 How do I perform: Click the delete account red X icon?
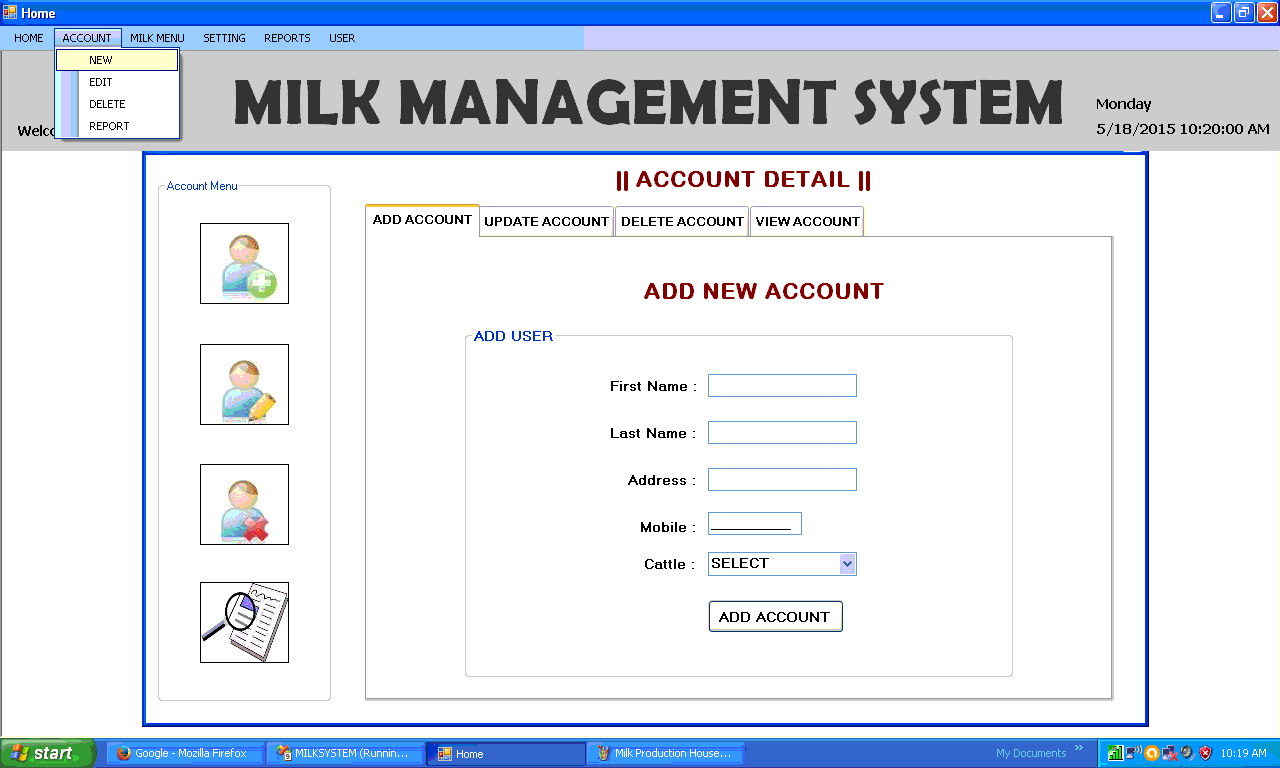click(244, 504)
